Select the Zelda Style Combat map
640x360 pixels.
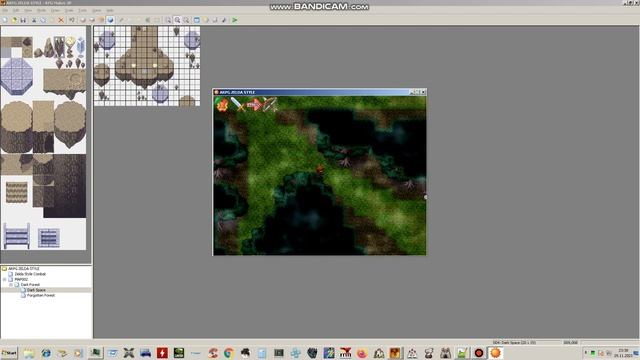tap(30, 274)
